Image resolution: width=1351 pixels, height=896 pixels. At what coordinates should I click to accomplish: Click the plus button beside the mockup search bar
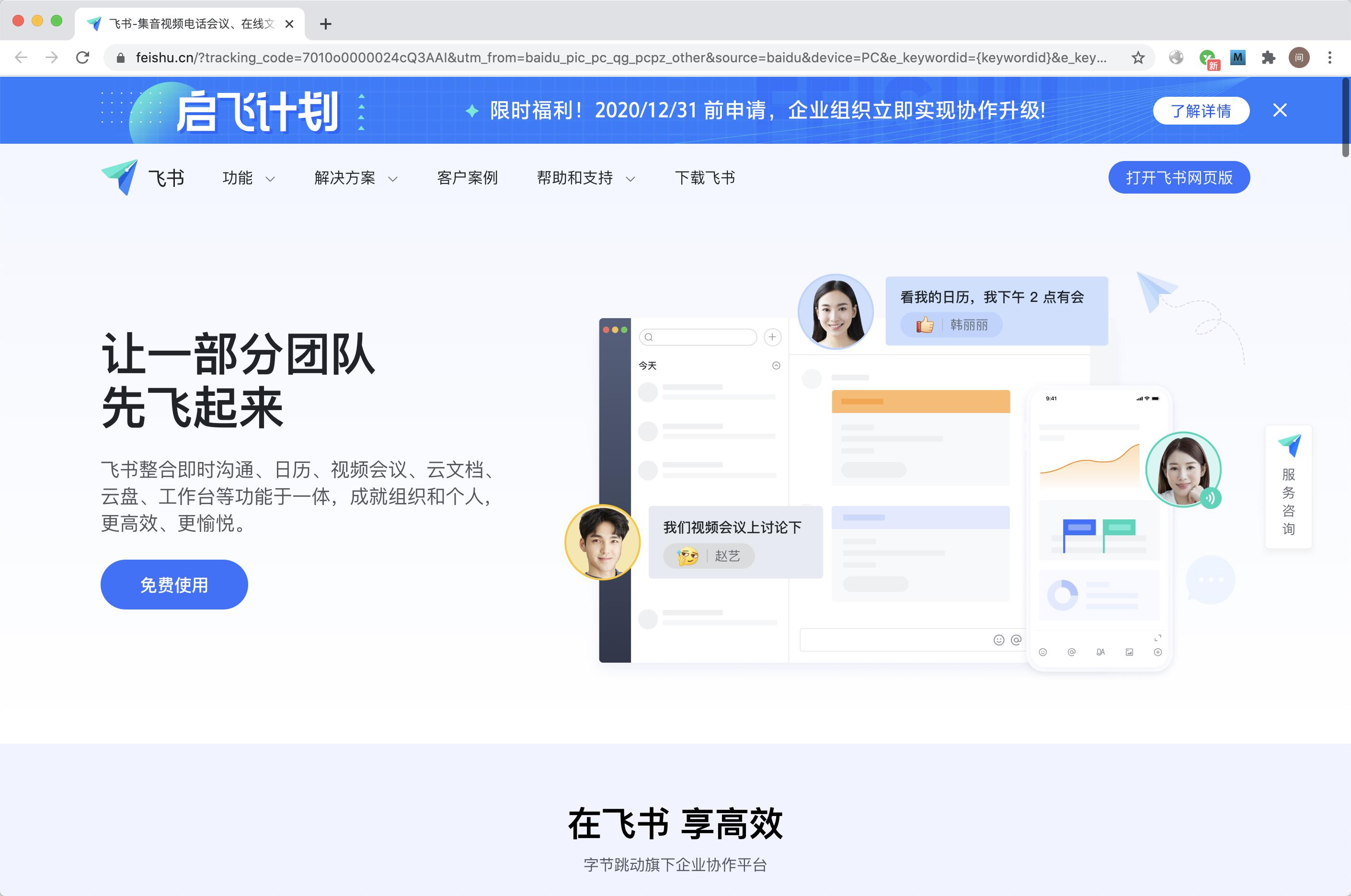[x=772, y=337]
